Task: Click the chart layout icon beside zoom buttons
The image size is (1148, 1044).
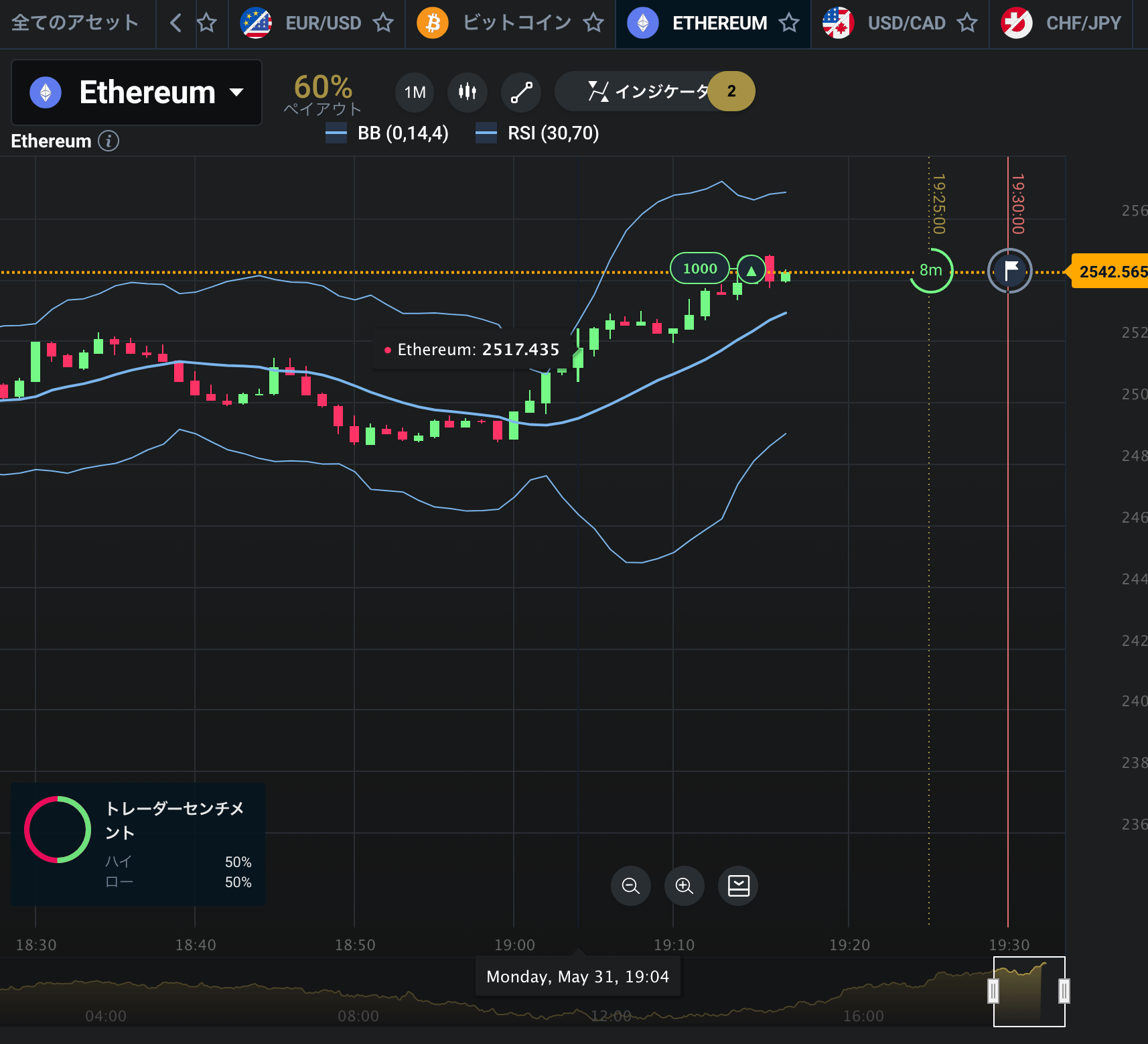Action: [738, 886]
